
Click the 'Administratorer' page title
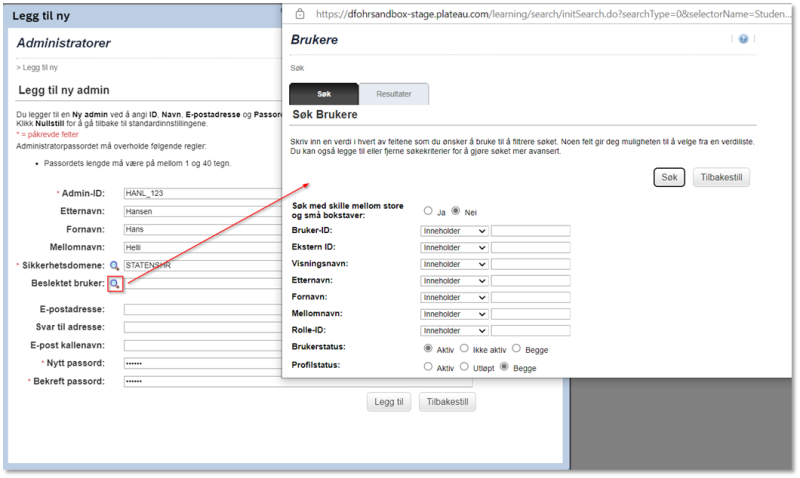[x=64, y=43]
